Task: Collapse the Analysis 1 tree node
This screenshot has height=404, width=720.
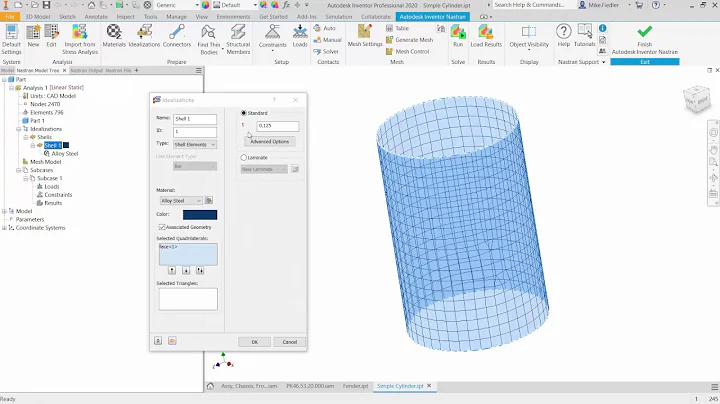Action: click(x=11, y=88)
